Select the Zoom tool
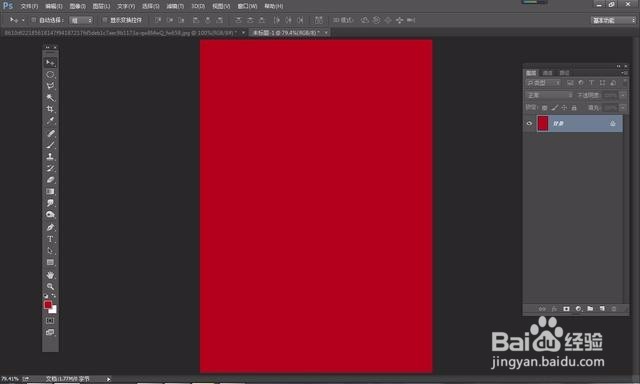The height and width of the screenshot is (384, 640). (x=50, y=286)
